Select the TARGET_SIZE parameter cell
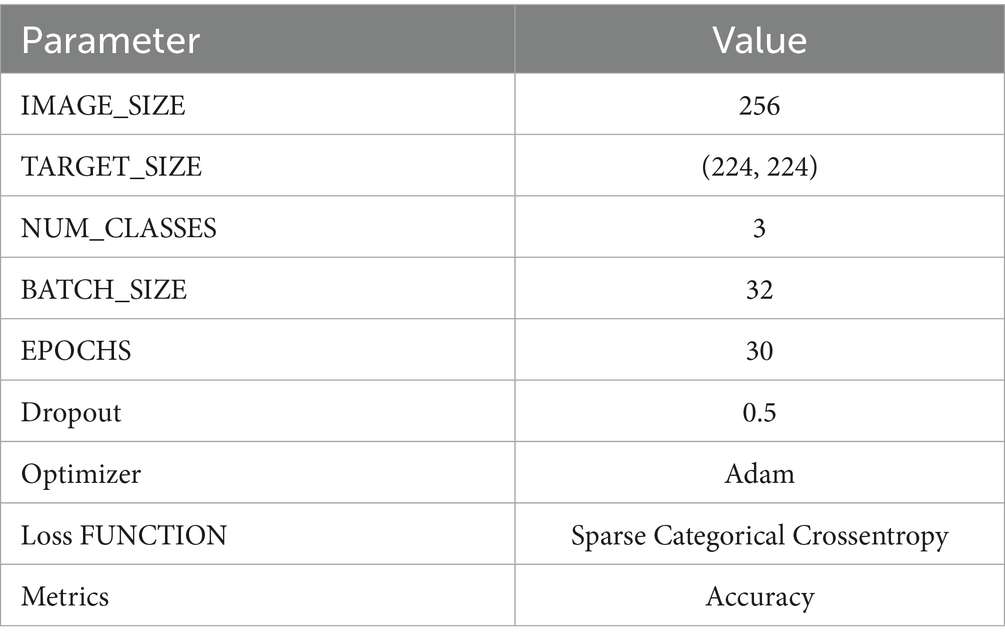This screenshot has width=1005, height=644. [111, 166]
